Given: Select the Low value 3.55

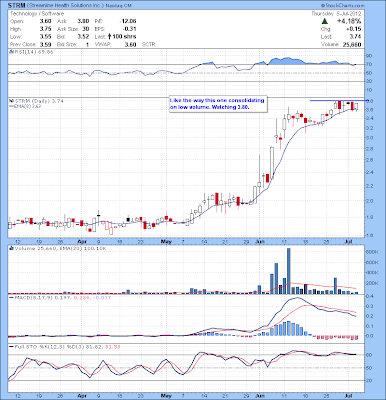Looking at the screenshot, I should coord(45,37).
